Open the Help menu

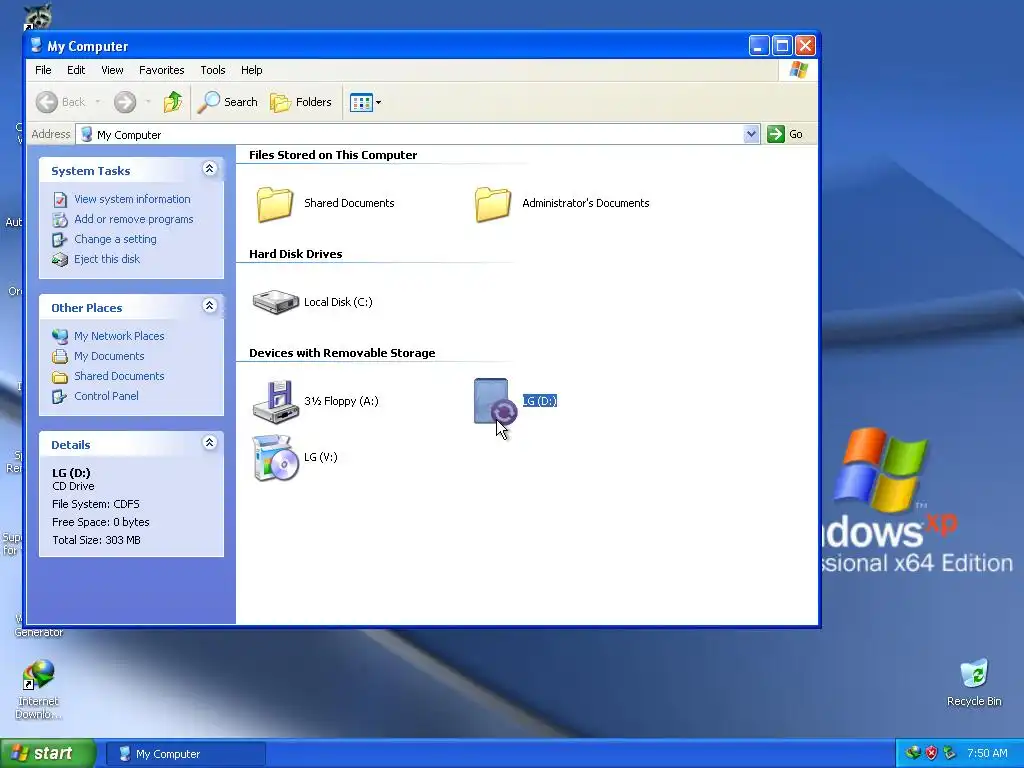[251, 70]
